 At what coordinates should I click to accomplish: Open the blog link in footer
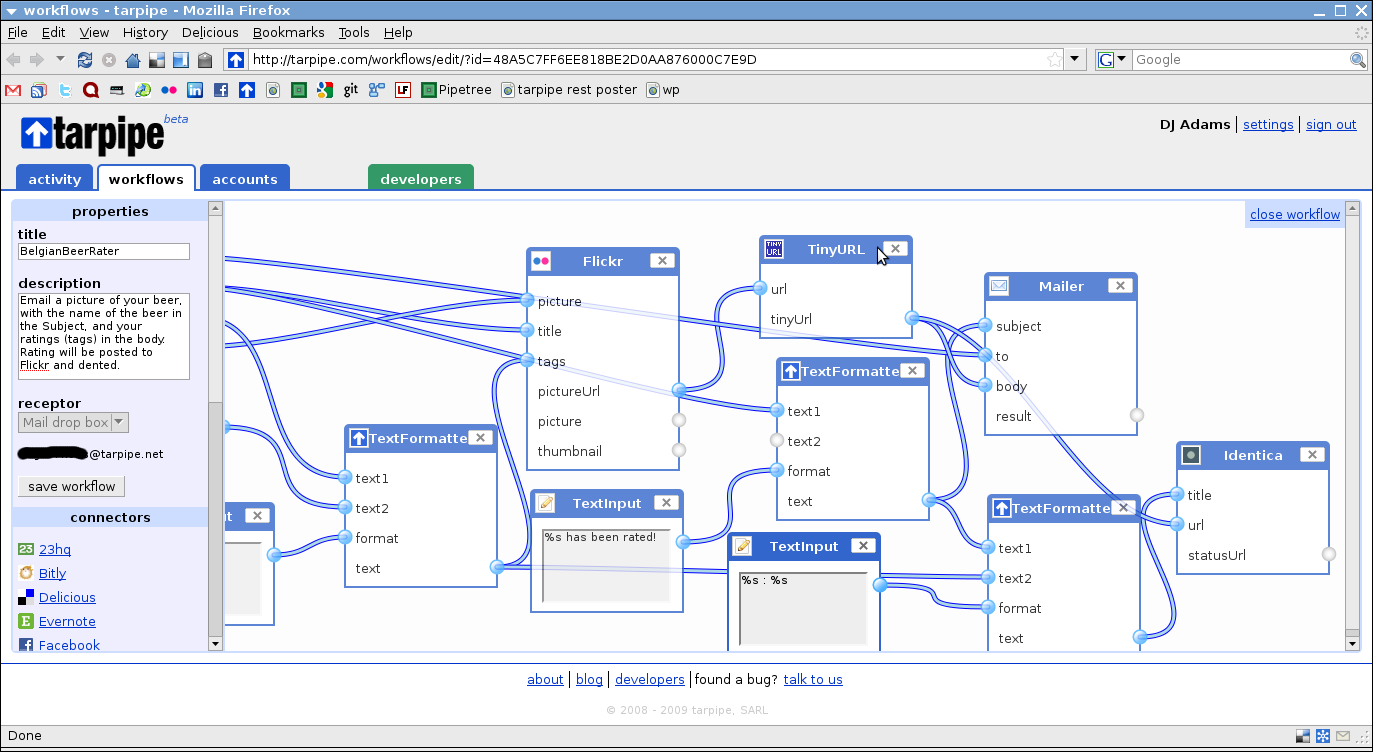(x=589, y=680)
